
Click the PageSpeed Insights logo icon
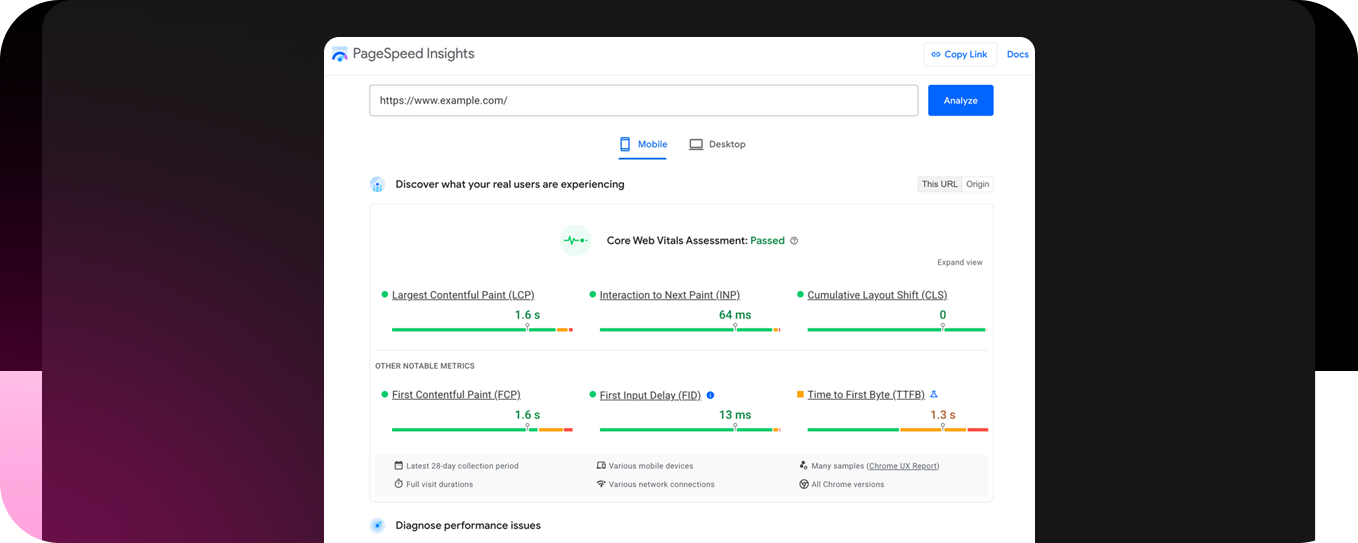(x=340, y=54)
